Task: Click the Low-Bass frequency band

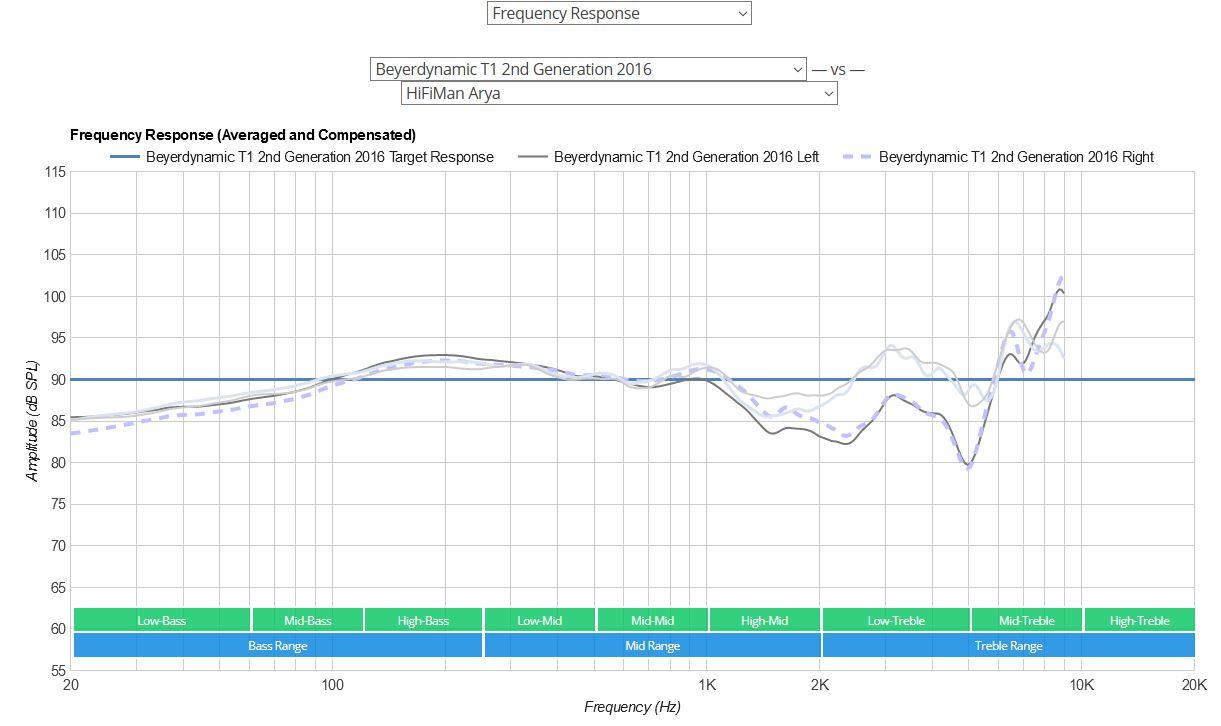Action: tap(161, 620)
